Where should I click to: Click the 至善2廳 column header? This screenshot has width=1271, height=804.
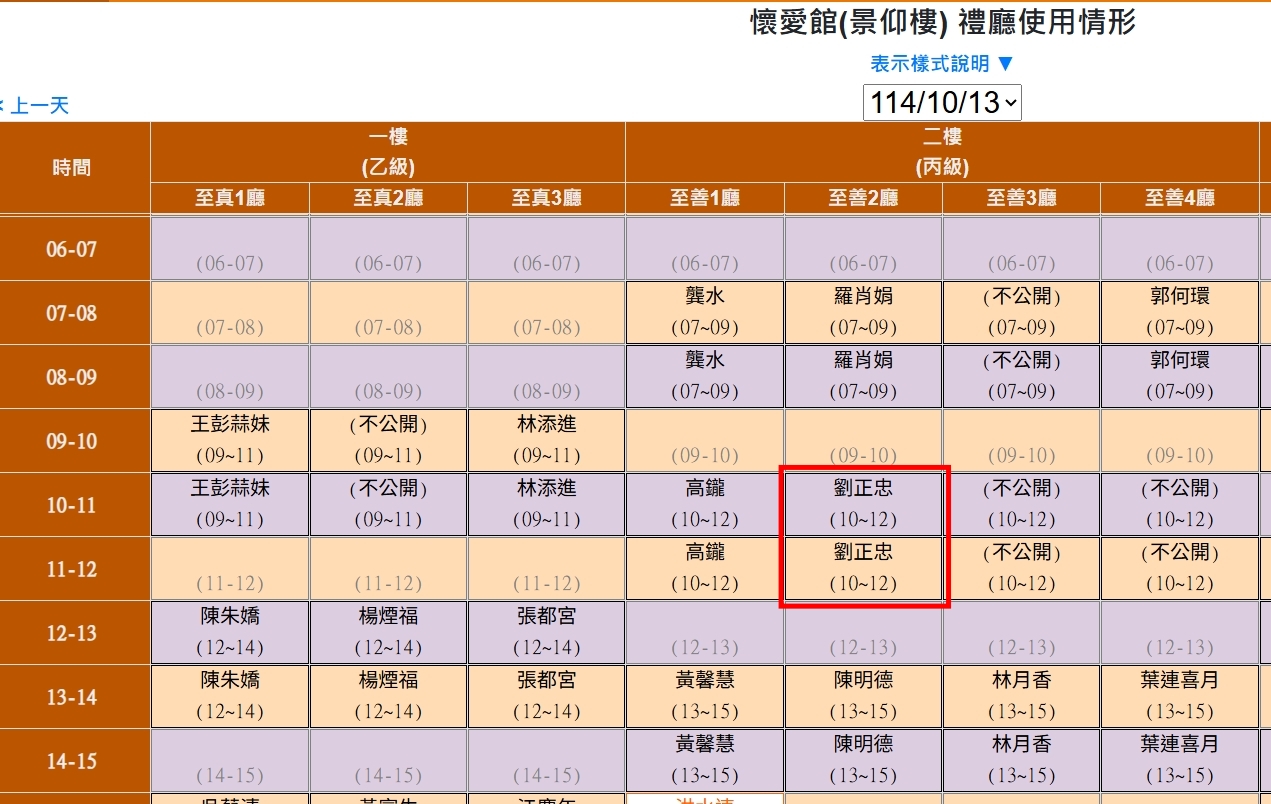(863, 198)
